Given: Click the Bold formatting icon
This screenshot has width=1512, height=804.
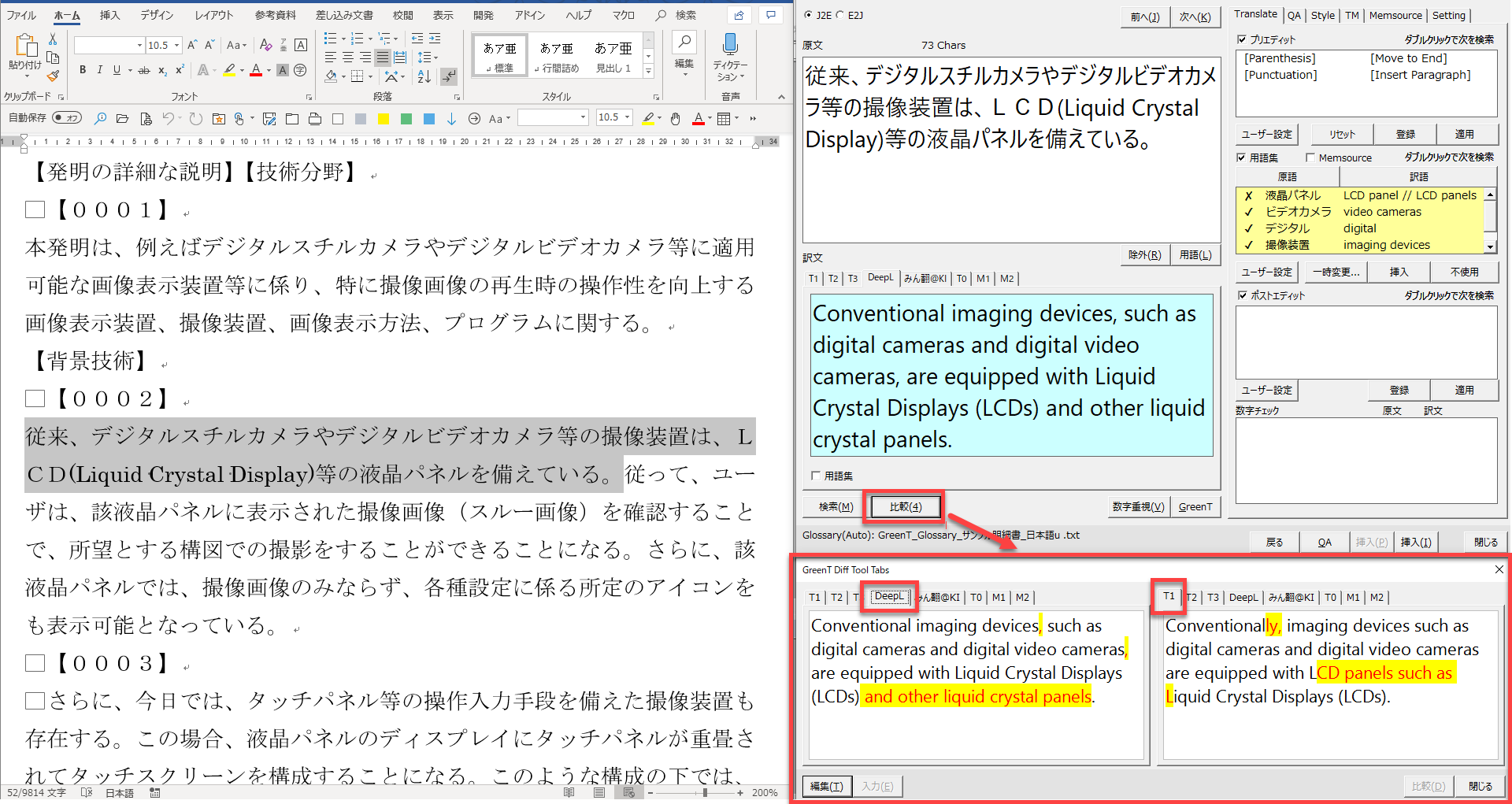Looking at the screenshot, I should (x=83, y=70).
